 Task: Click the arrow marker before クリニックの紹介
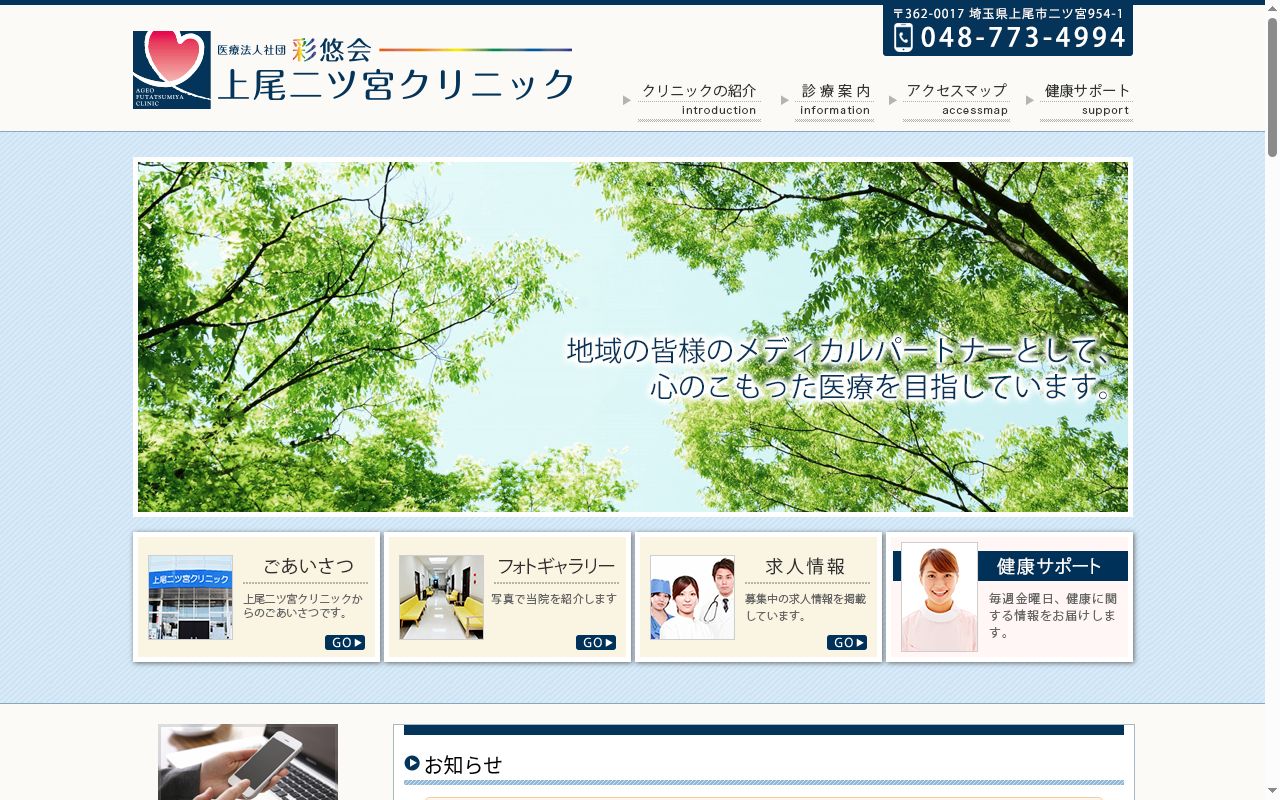(627, 100)
